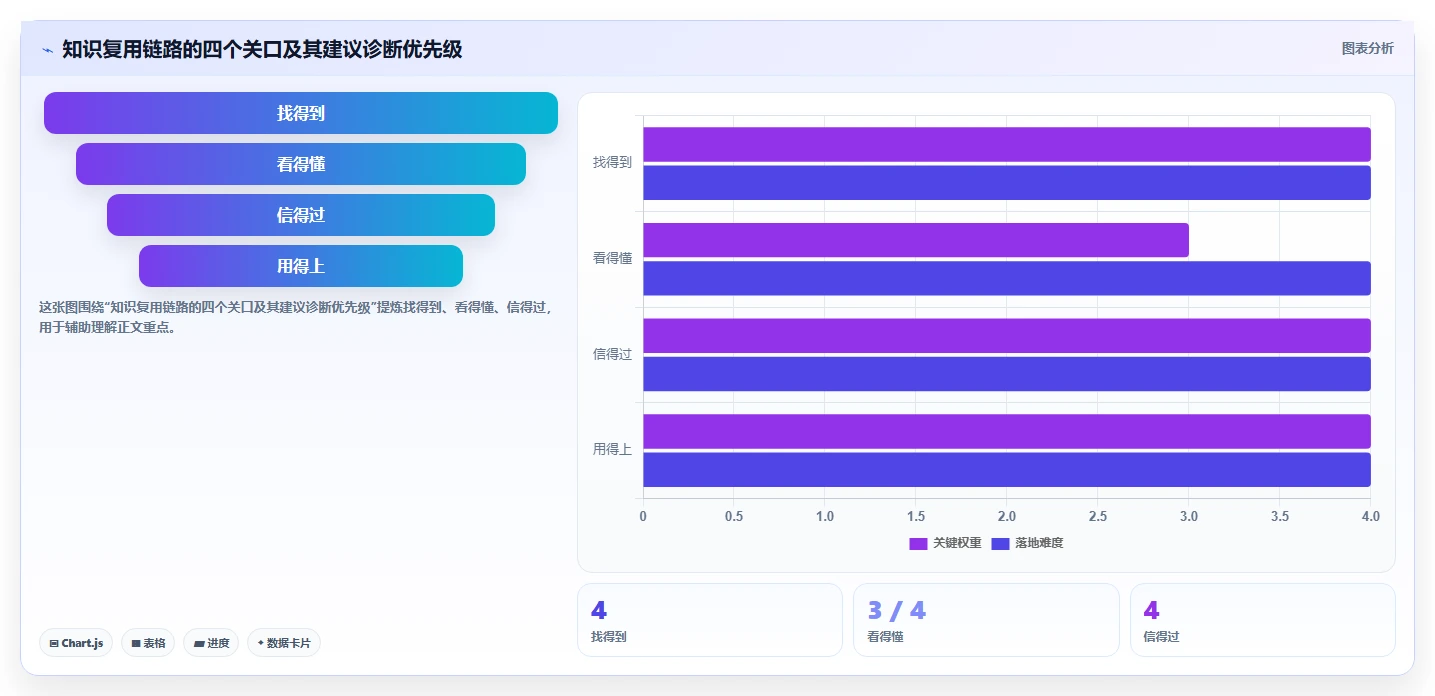Image resolution: width=1435 pixels, height=696 pixels.
Task: Open the 看得懂 data card showing 3 / 4
Action: 986,620
